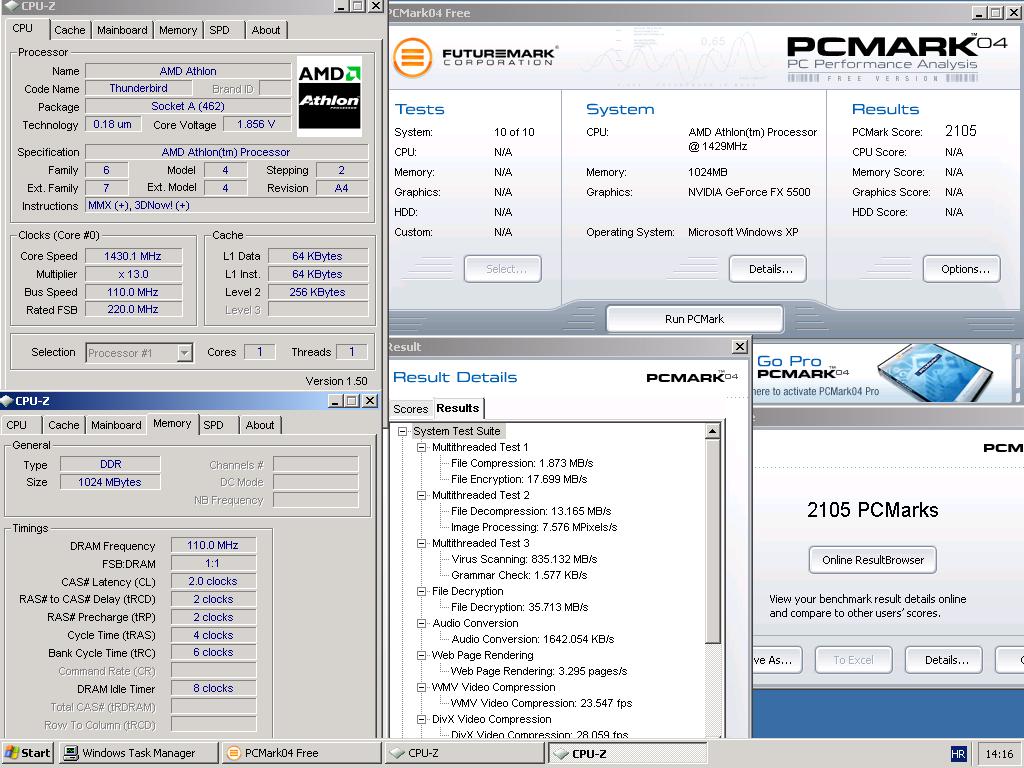This screenshot has height=768, width=1024.
Task: Close the Result Details window
Action: click(739, 347)
